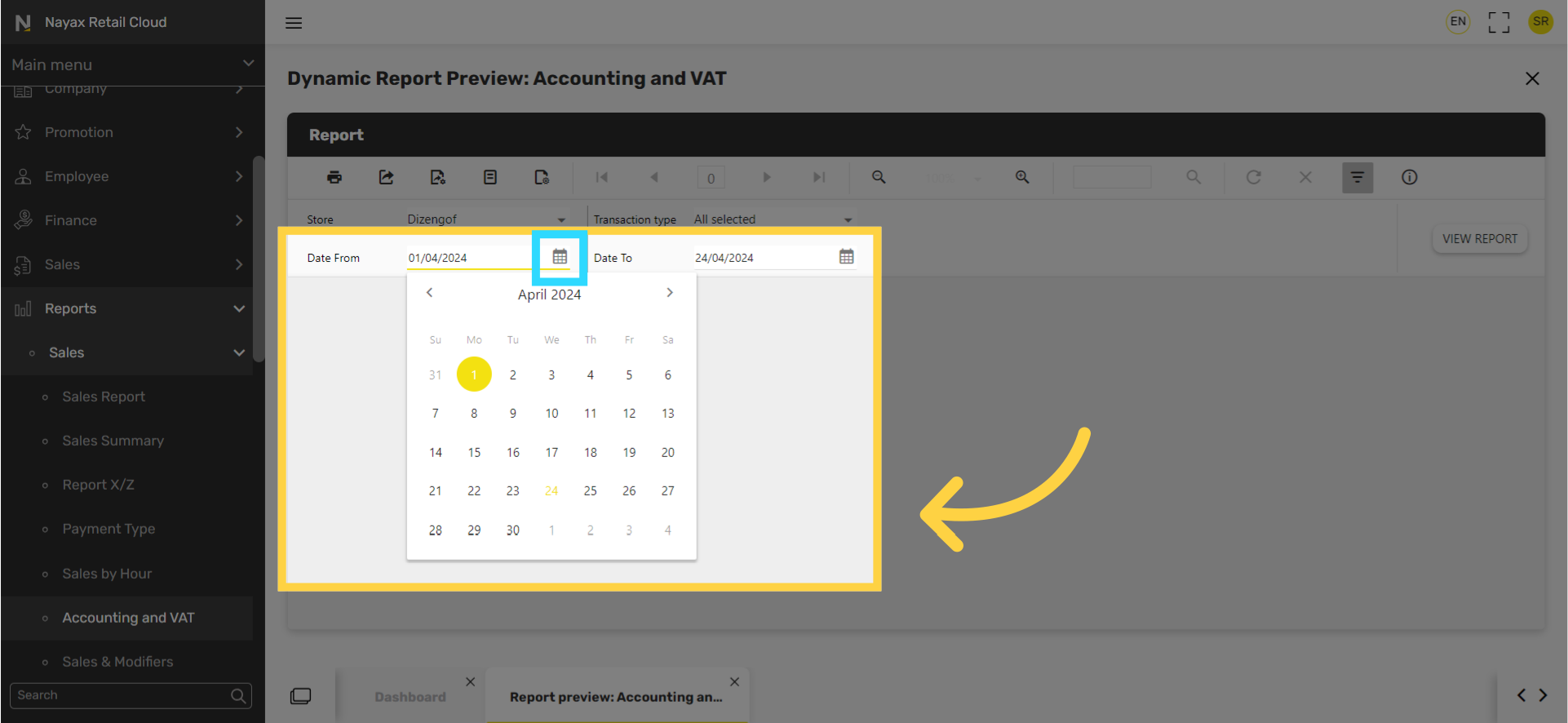Click the zoom out magnifier icon
This screenshot has height=723, width=1568.
(x=879, y=177)
